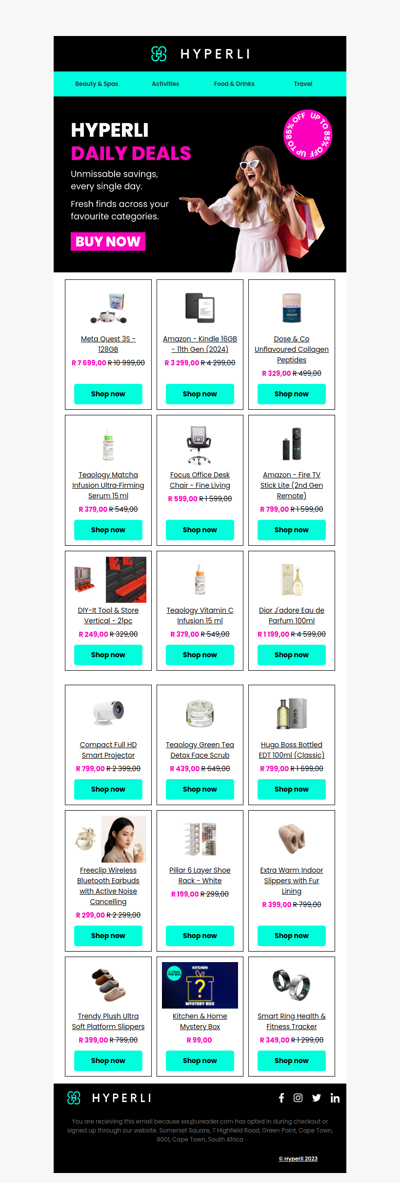Open the Focus Office Desk Chair link
The width and height of the screenshot is (400, 1183).
200,480
